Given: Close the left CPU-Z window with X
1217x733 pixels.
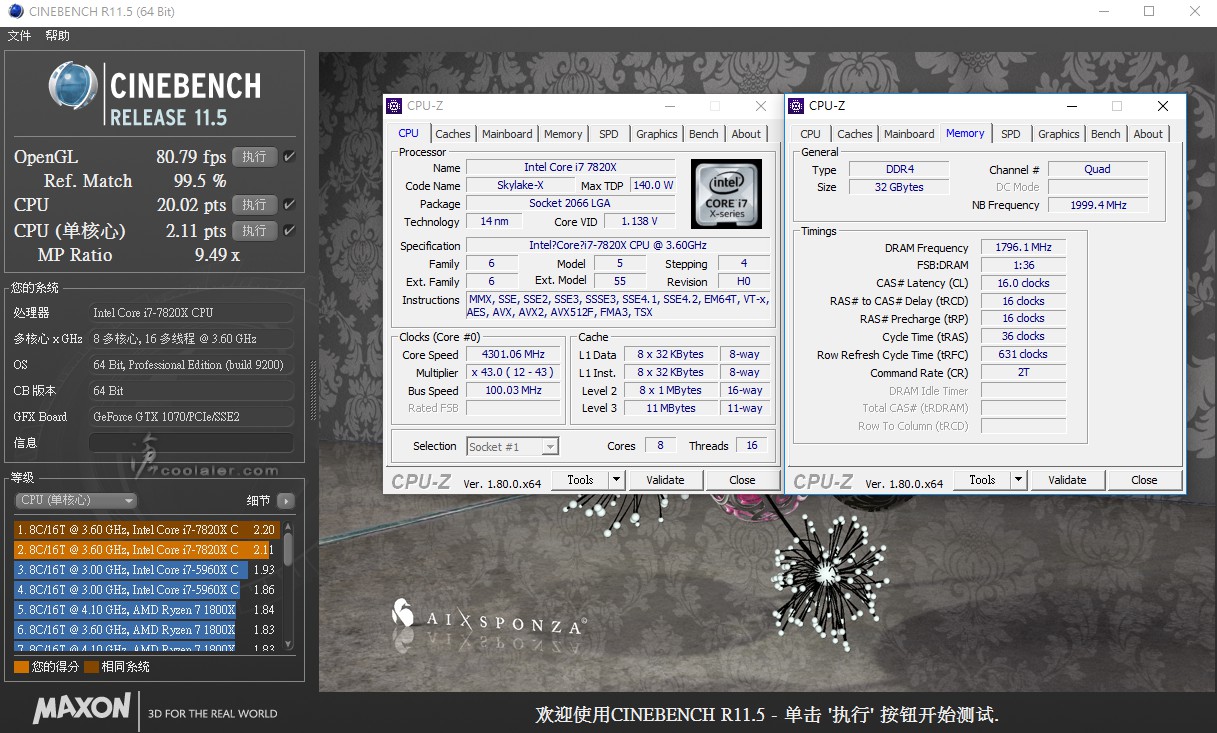Looking at the screenshot, I should (761, 106).
